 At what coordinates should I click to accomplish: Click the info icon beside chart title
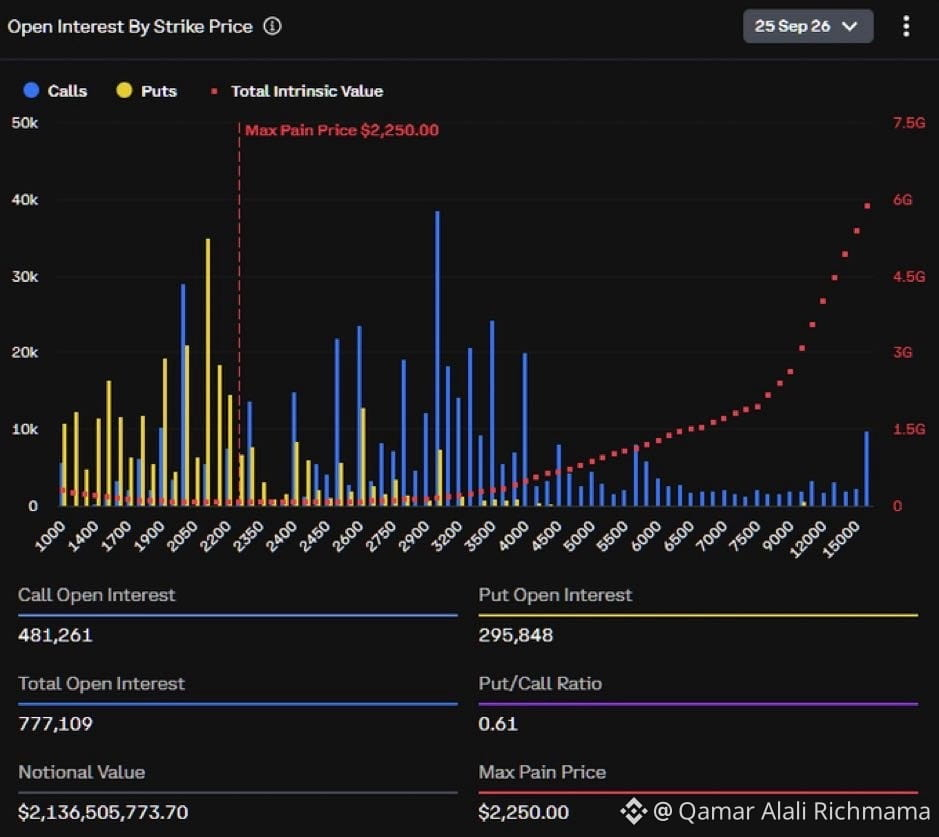pyautogui.click(x=272, y=26)
